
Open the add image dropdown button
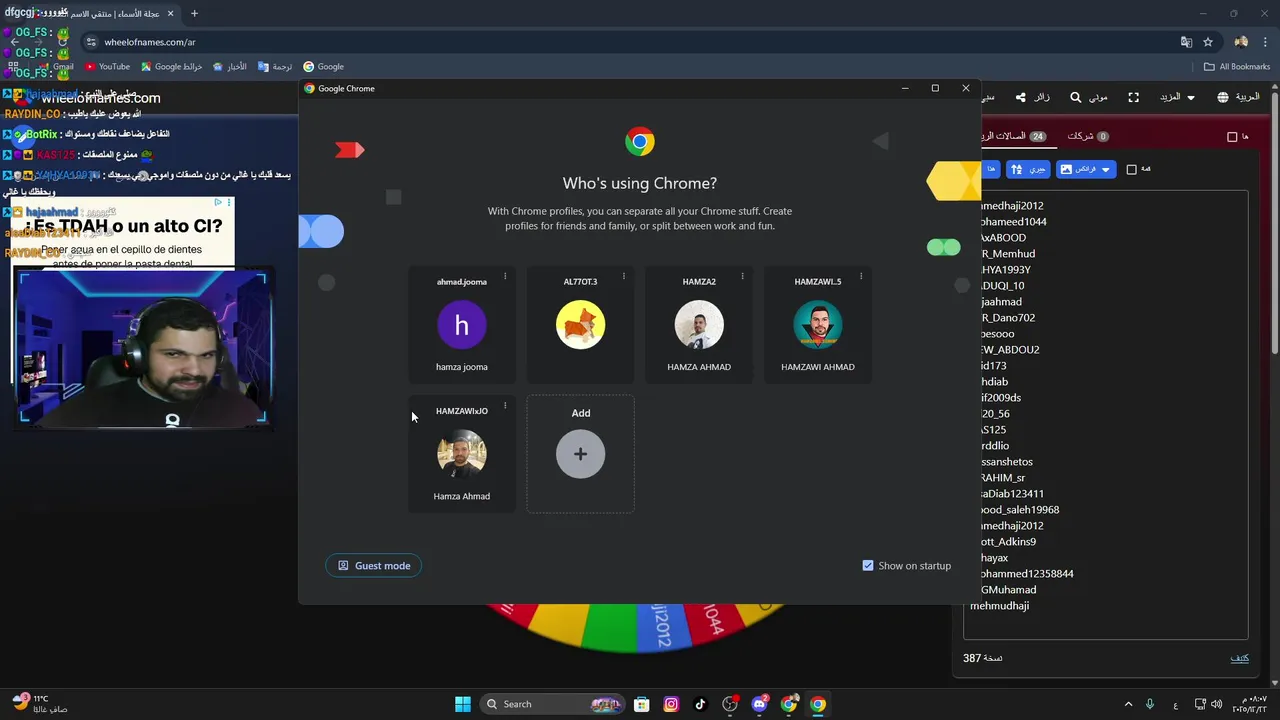[1085, 170]
